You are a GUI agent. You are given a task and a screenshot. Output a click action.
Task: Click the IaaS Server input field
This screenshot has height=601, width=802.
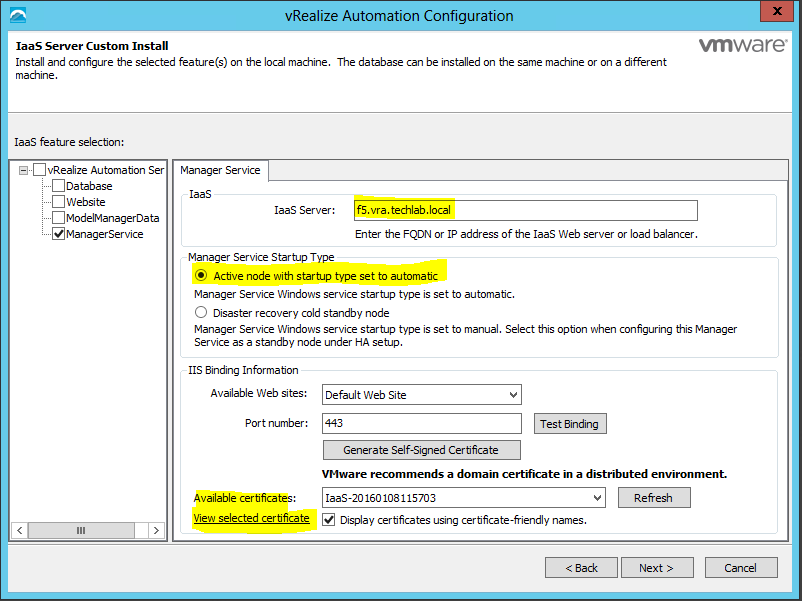tap(525, 210)
